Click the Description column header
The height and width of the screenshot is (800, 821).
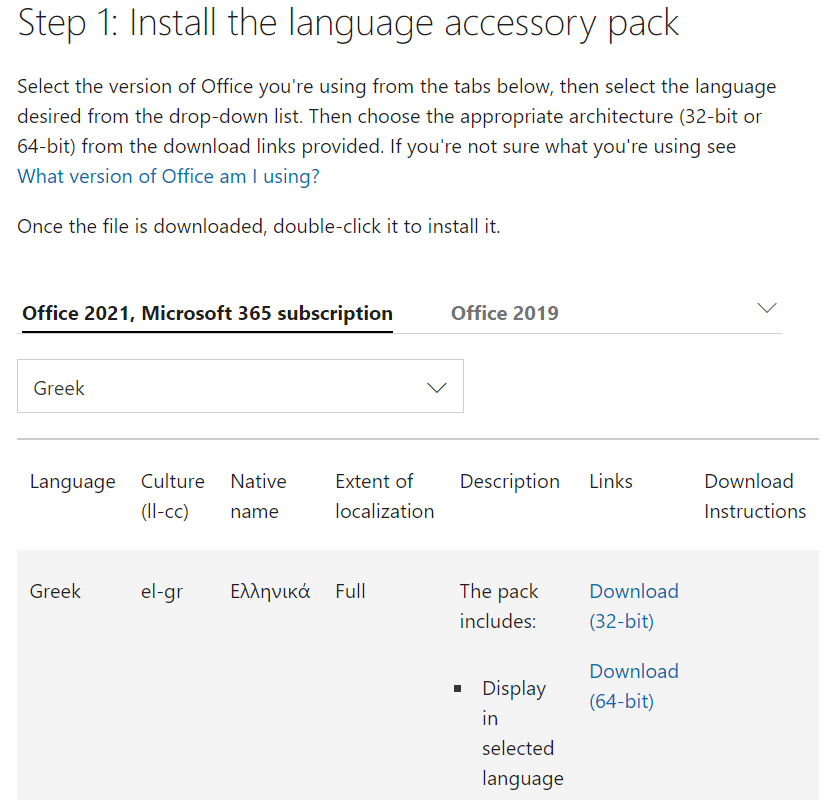point(509,481)
